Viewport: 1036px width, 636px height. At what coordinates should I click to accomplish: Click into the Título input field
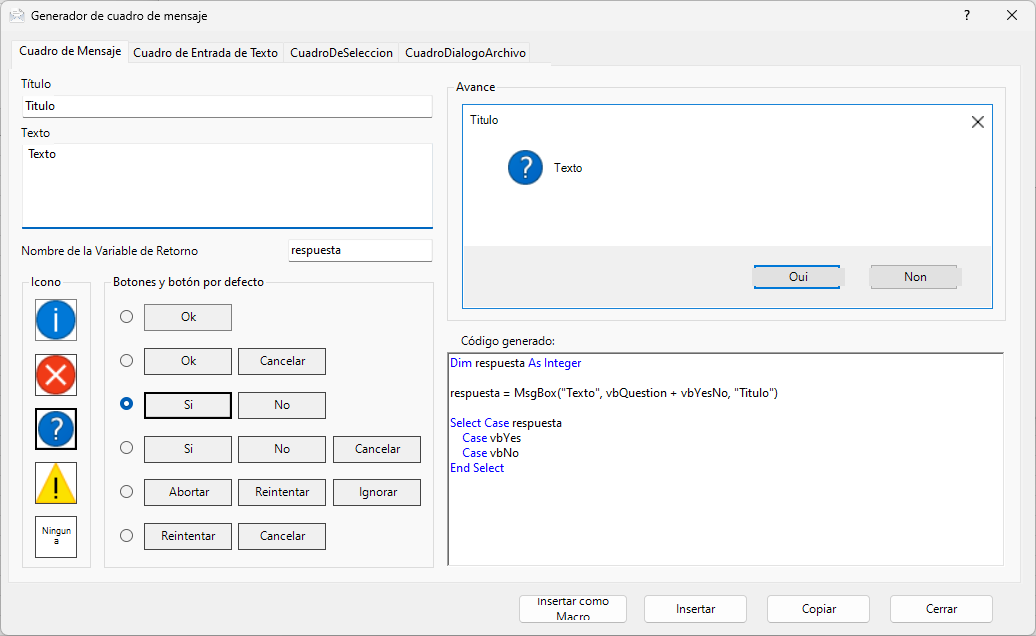[x=227, y=106]
